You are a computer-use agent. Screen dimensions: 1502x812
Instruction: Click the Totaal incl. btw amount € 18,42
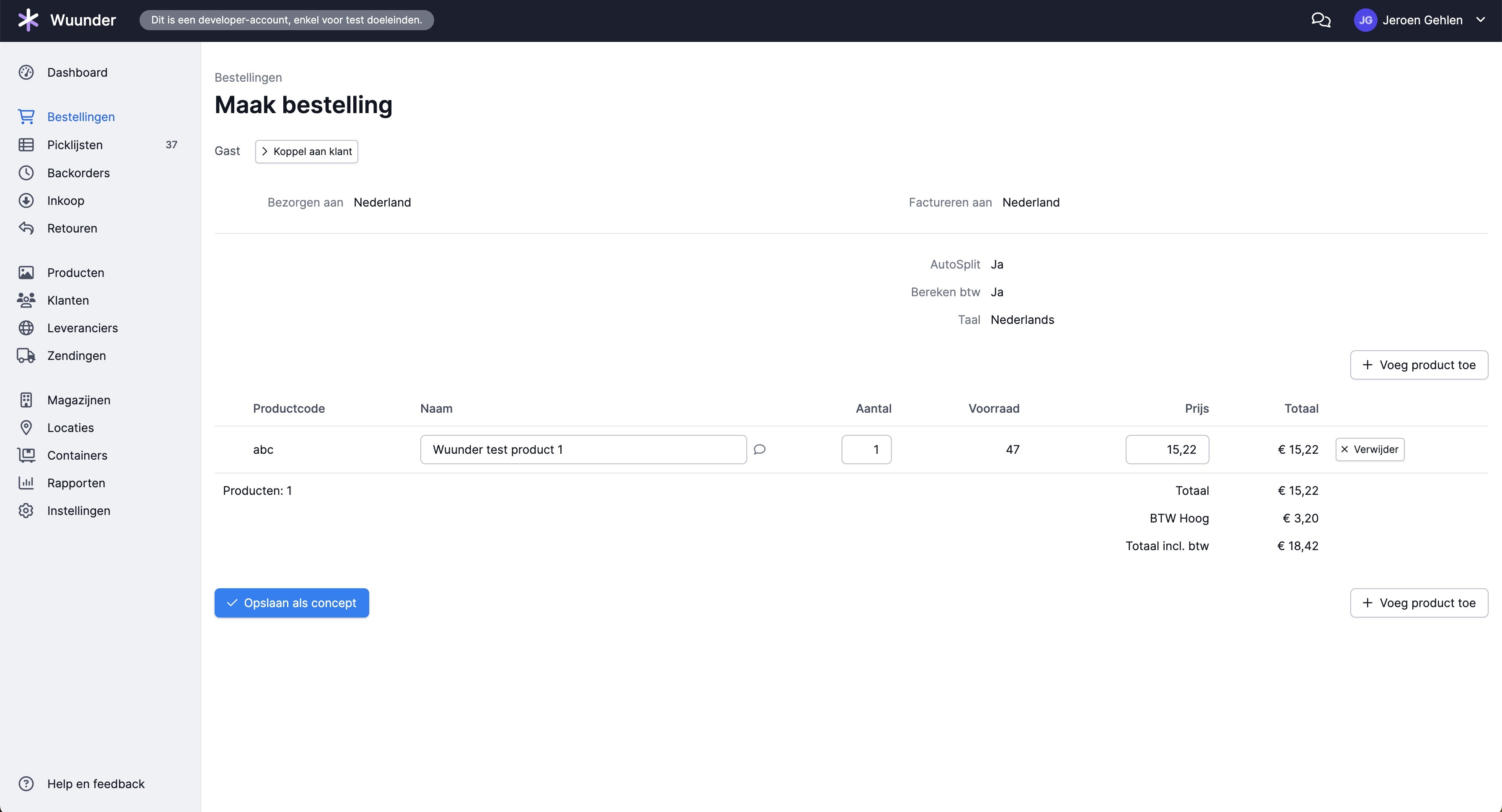tap(1298, 546)
